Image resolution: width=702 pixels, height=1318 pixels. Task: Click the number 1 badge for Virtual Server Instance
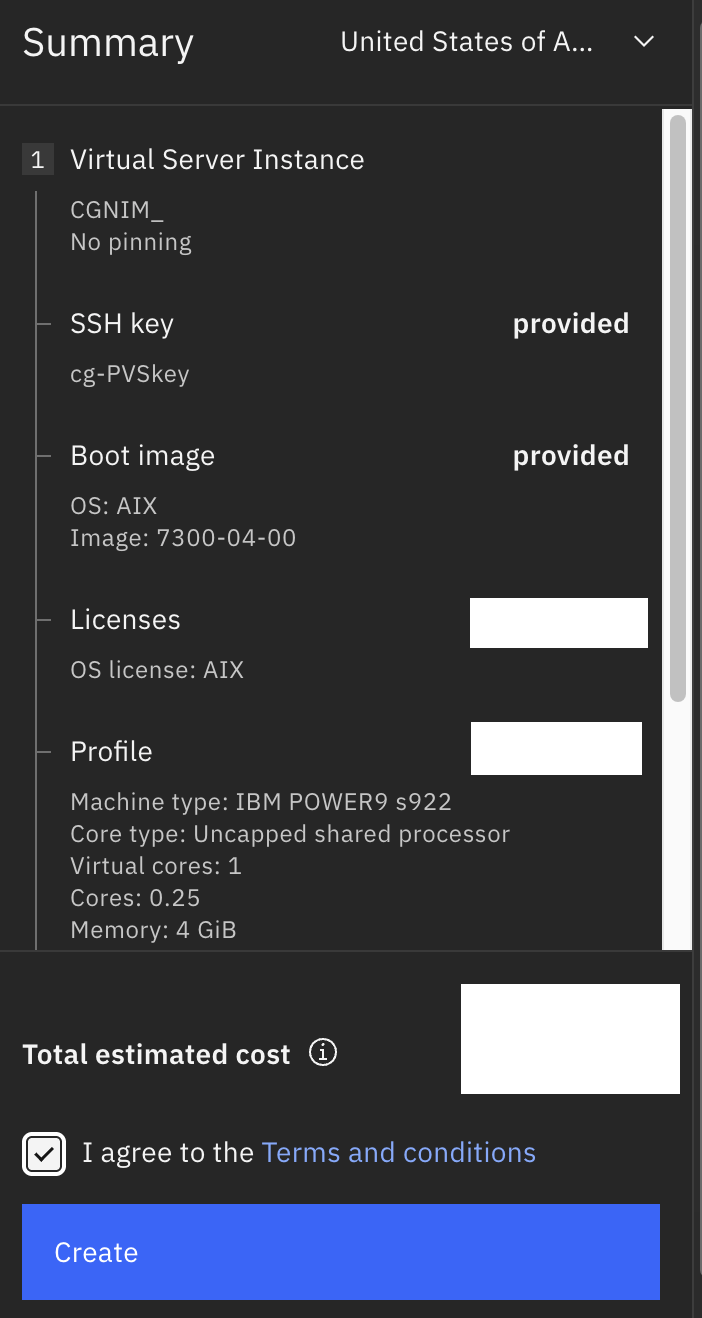37,160
